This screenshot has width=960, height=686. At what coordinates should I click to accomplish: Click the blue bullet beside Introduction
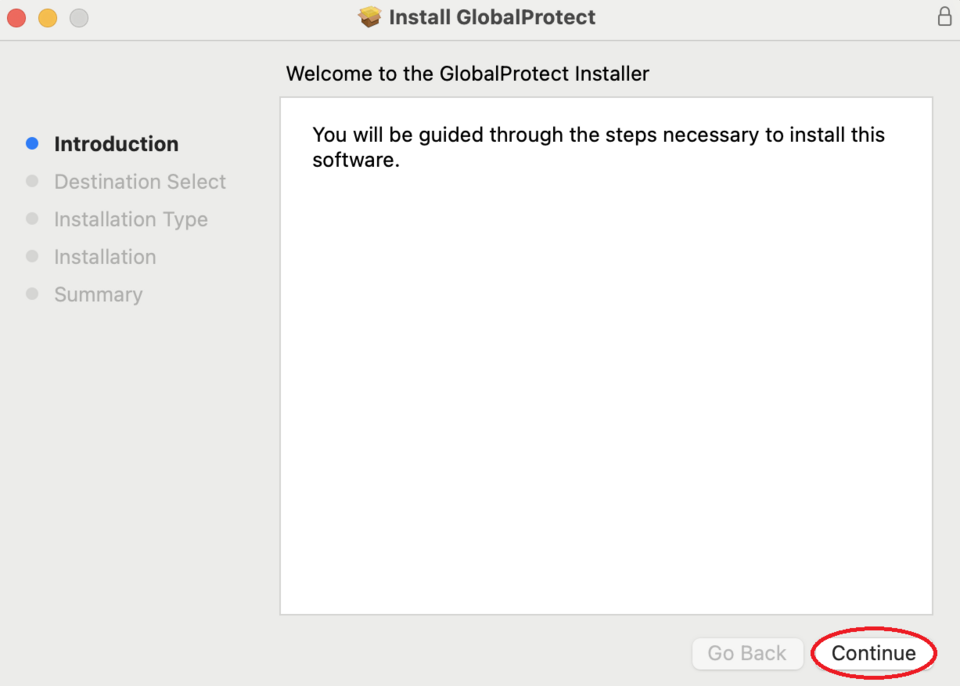click(x=32, y=144)
